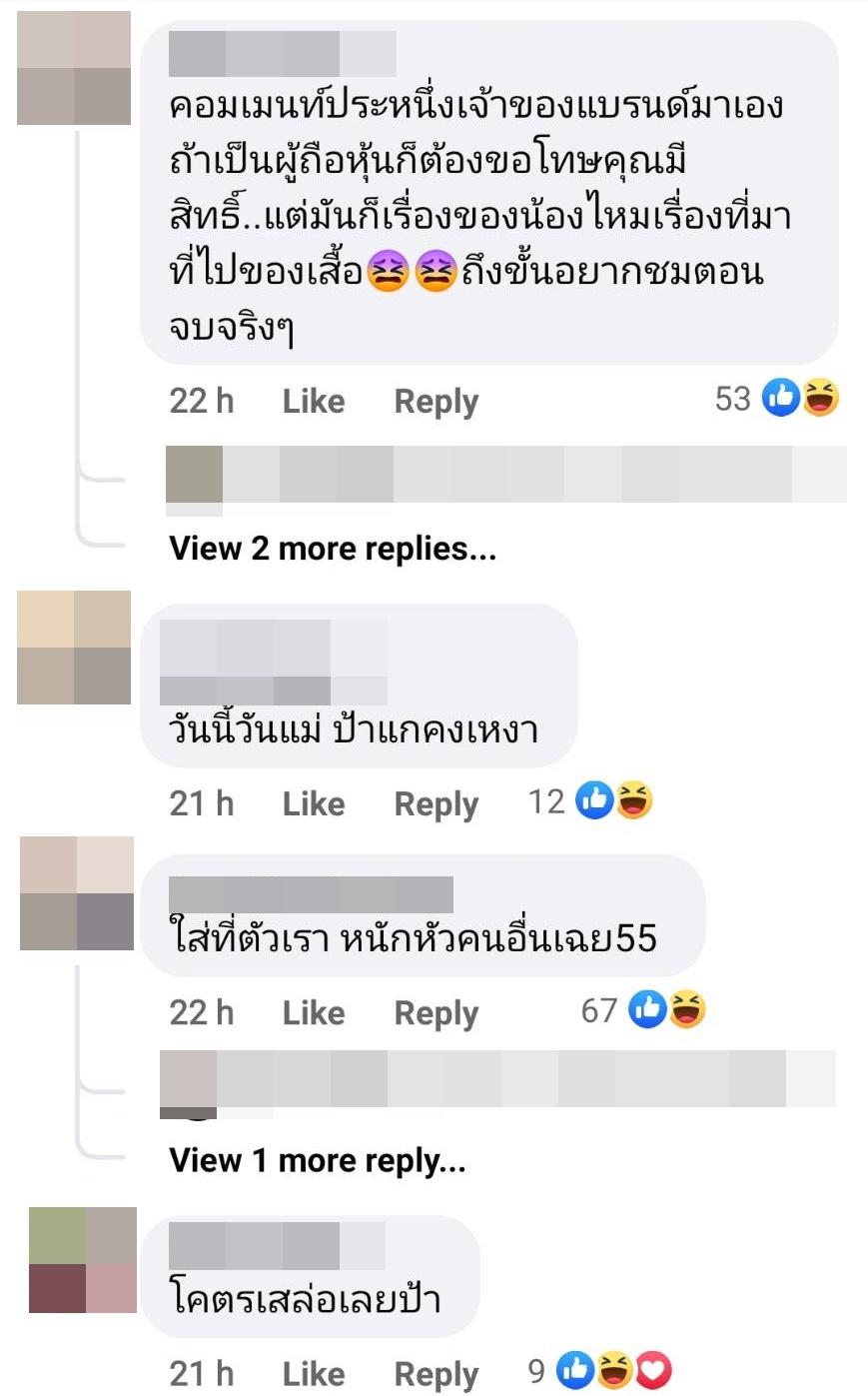Open the 21 h timestamp on วันนี้วันแม่ comment
This screenshot has width=868, height=1396.
202,803
